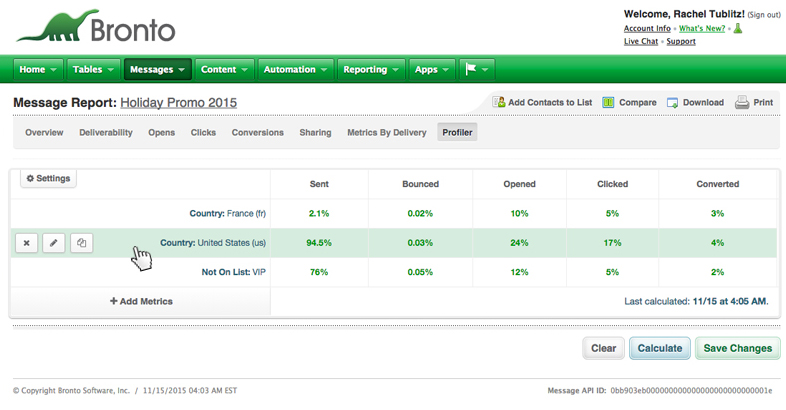Click the copy icon on United States row
The image size is (786, 410).
coord(82,243)
